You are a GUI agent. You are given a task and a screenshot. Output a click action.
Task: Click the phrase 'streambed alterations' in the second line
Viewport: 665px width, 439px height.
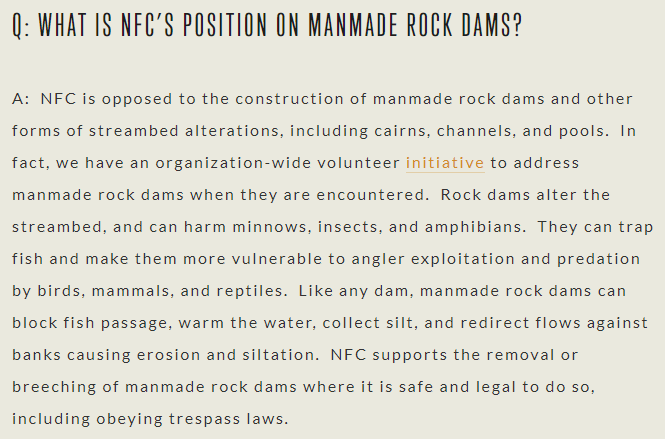[186, 131]
